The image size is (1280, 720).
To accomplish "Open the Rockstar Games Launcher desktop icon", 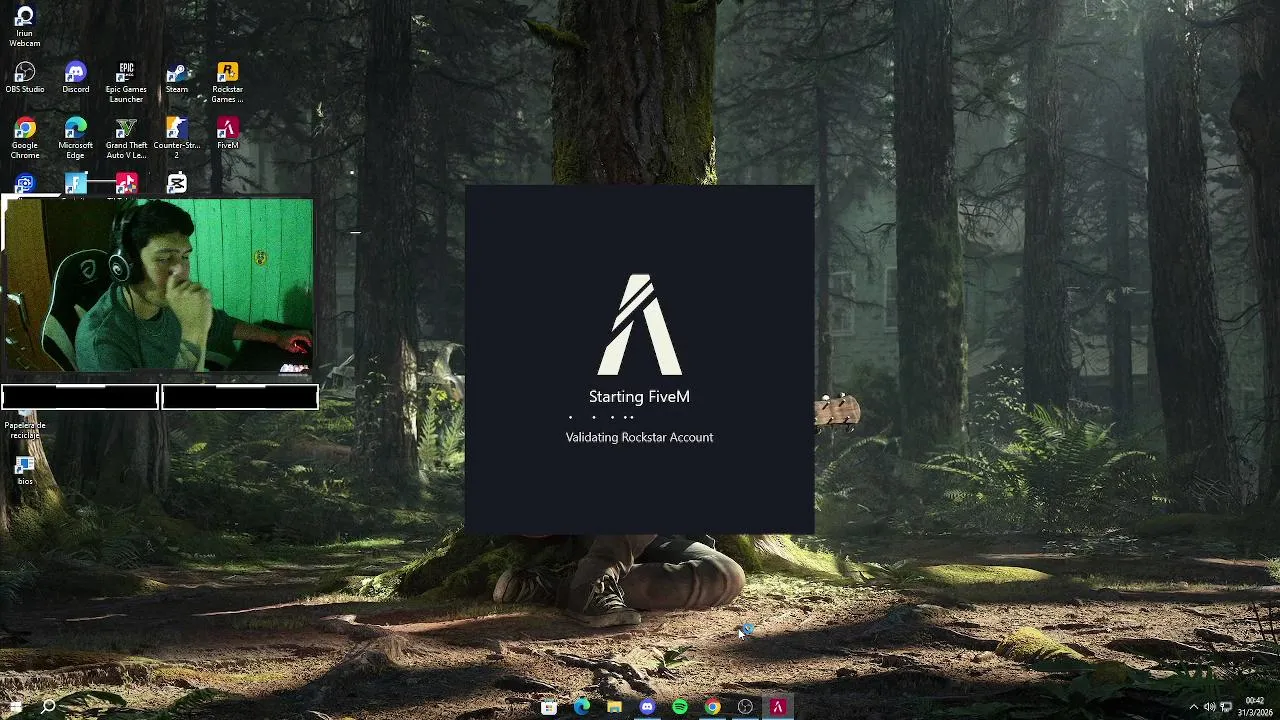I will coord(227,82).
